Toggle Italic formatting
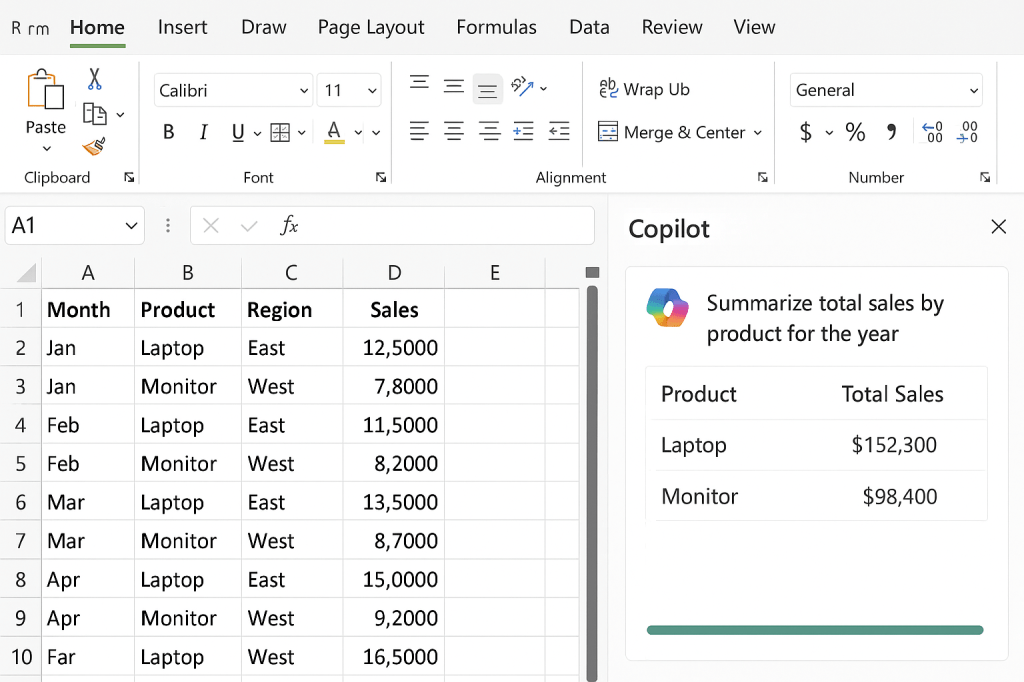This screenshot has width=1024, height=682. (x=204, y=132)
